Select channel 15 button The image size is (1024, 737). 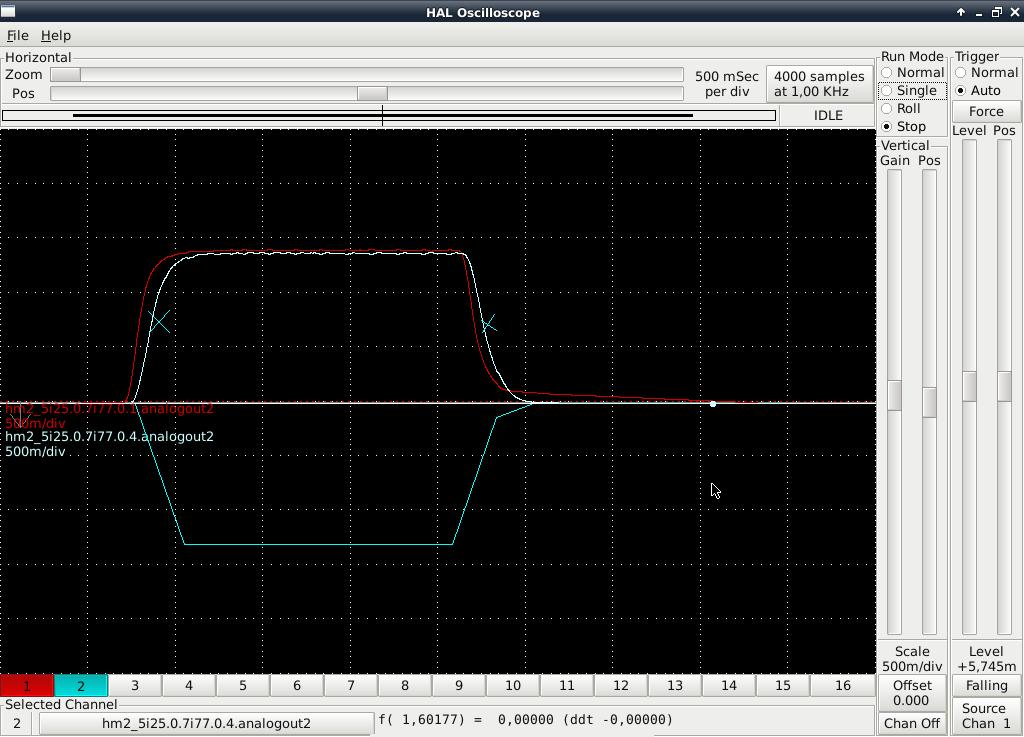pos(783,685)
